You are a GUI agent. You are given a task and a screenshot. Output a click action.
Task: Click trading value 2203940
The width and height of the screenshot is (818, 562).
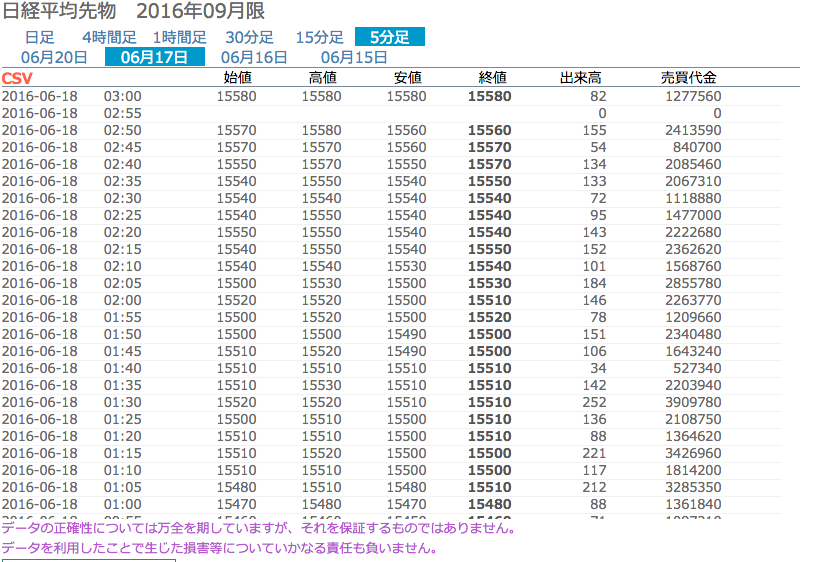point(693,385)
